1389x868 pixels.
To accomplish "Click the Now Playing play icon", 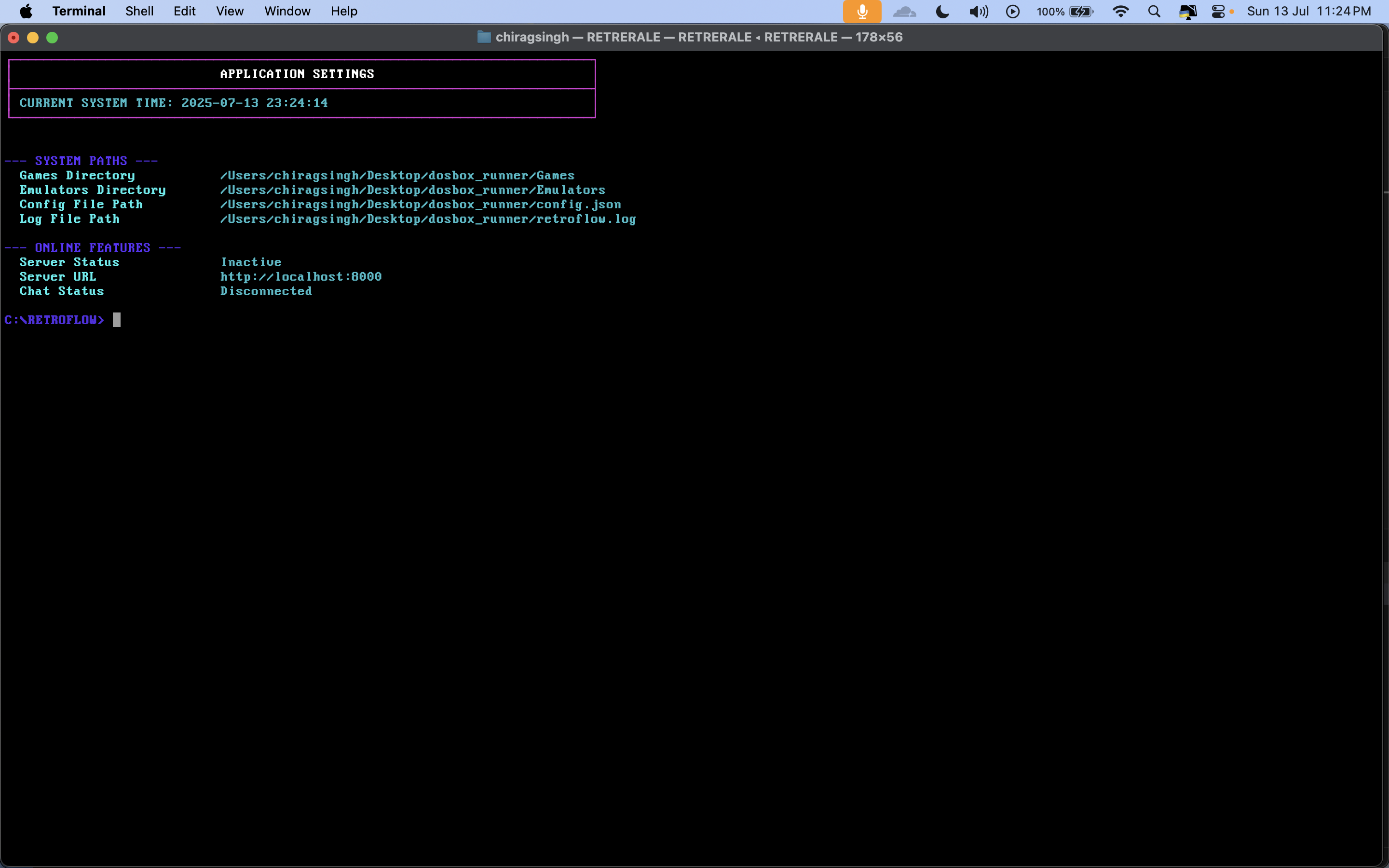I will (x=1012, y=12).
